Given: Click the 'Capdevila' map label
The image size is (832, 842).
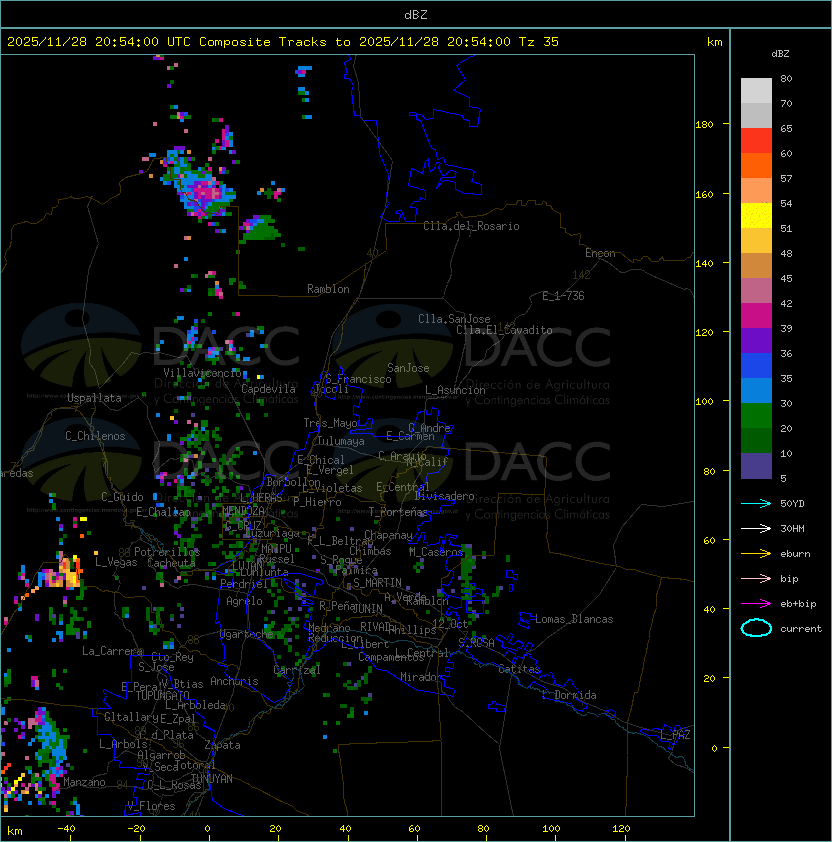Looking at the screenshot, I should 269,389.
